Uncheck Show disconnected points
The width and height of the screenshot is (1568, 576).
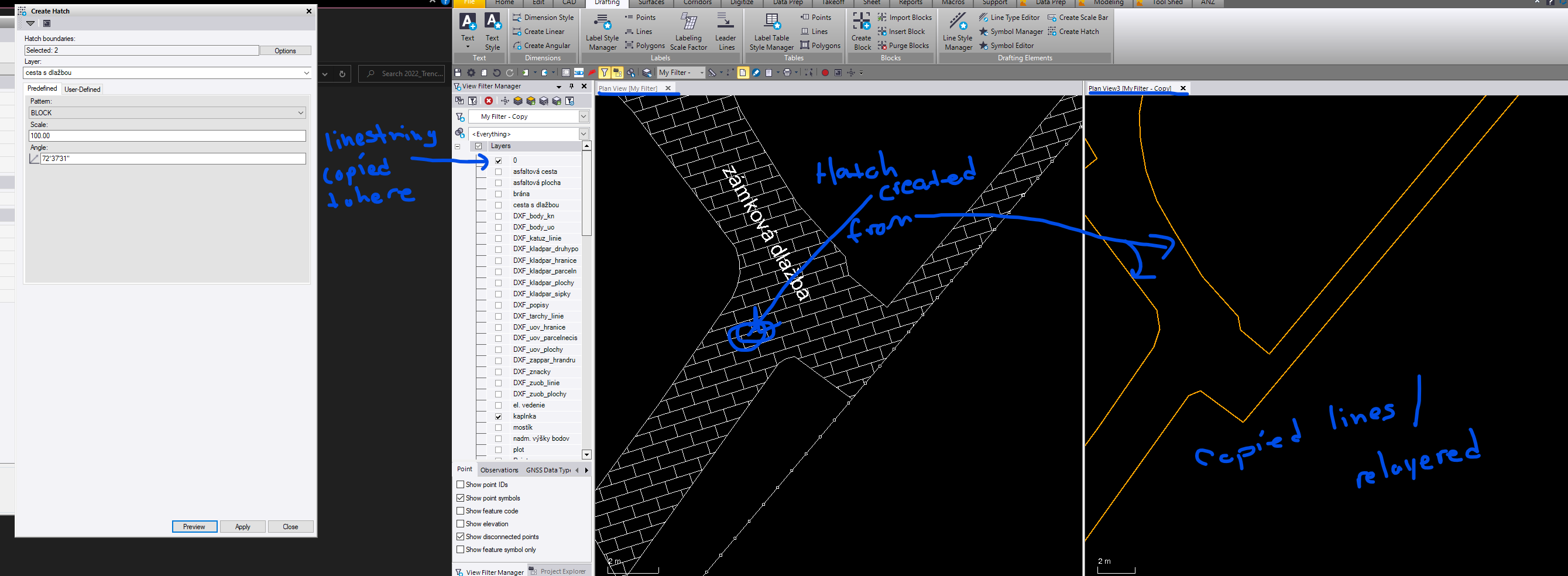461,536
